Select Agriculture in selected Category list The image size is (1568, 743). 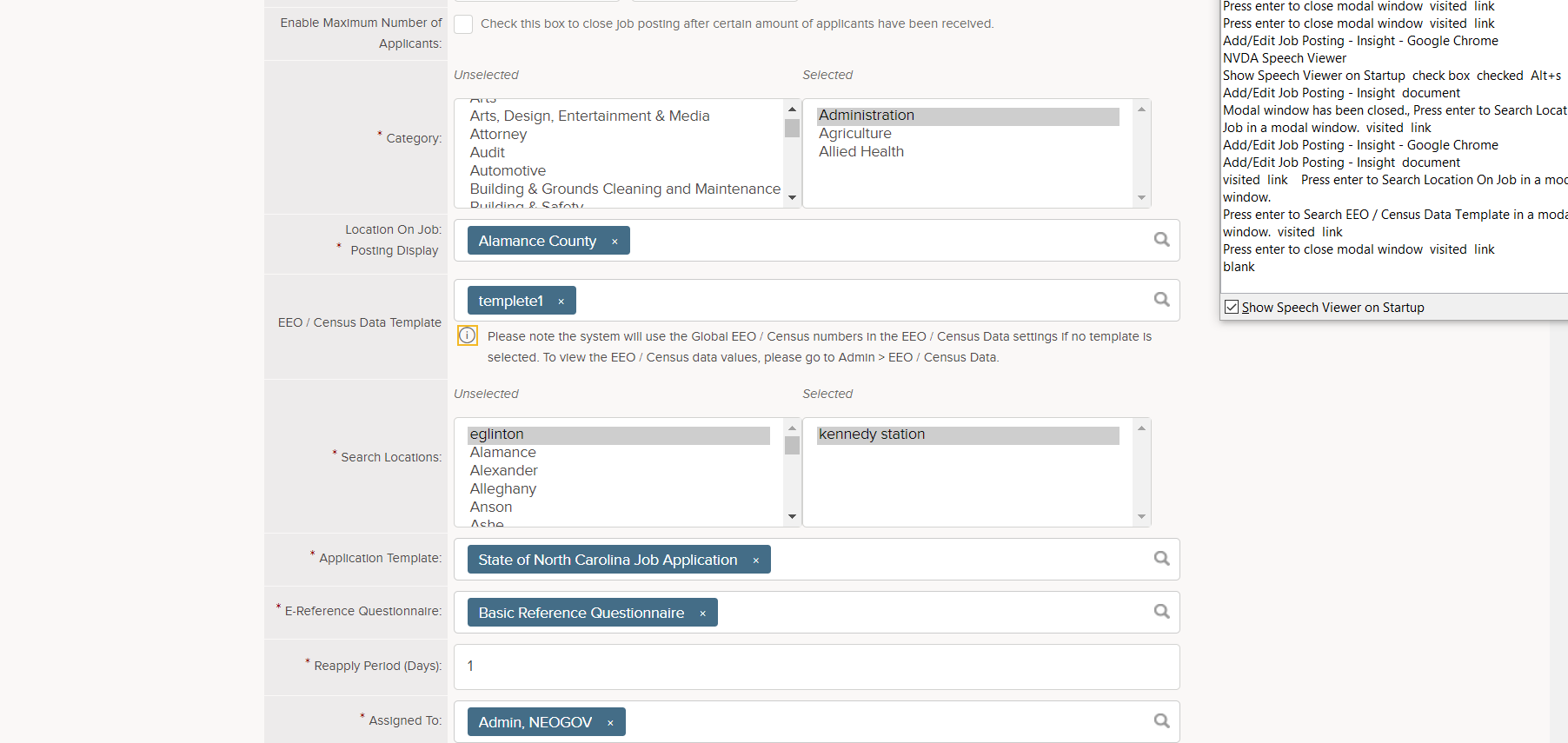[x=854, y=133]
